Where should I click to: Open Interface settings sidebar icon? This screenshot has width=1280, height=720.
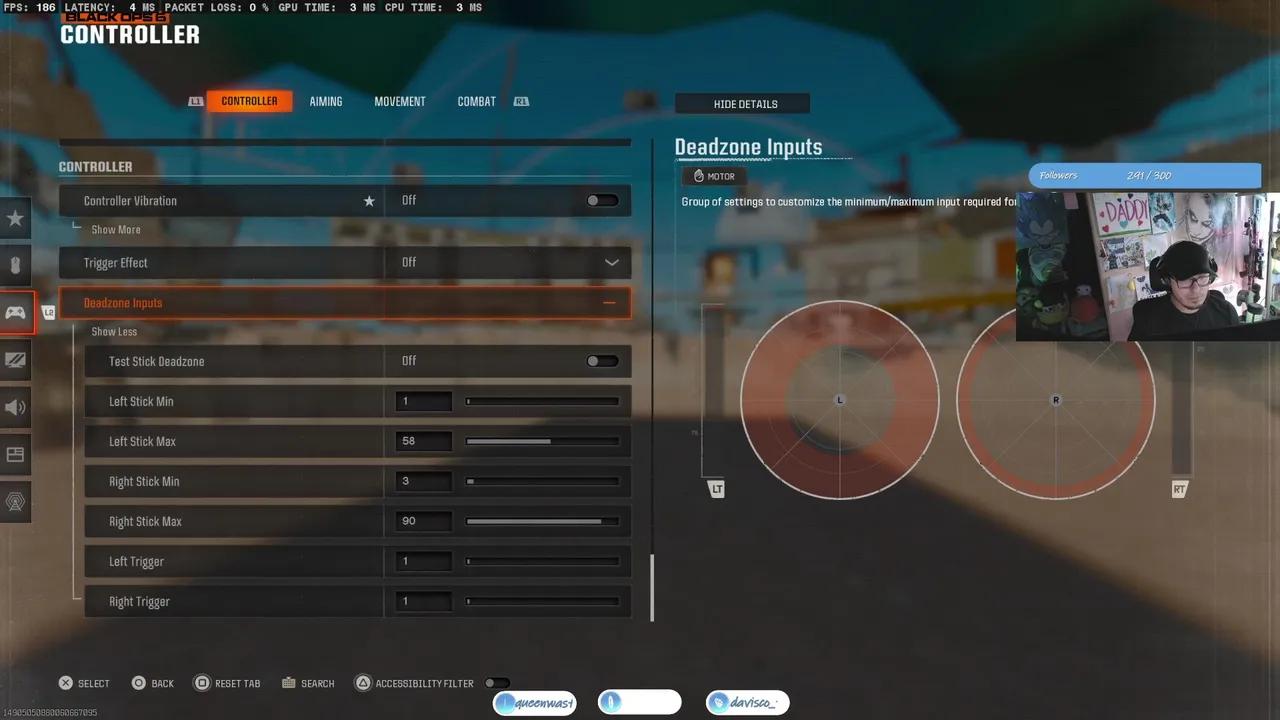[15, 454]
